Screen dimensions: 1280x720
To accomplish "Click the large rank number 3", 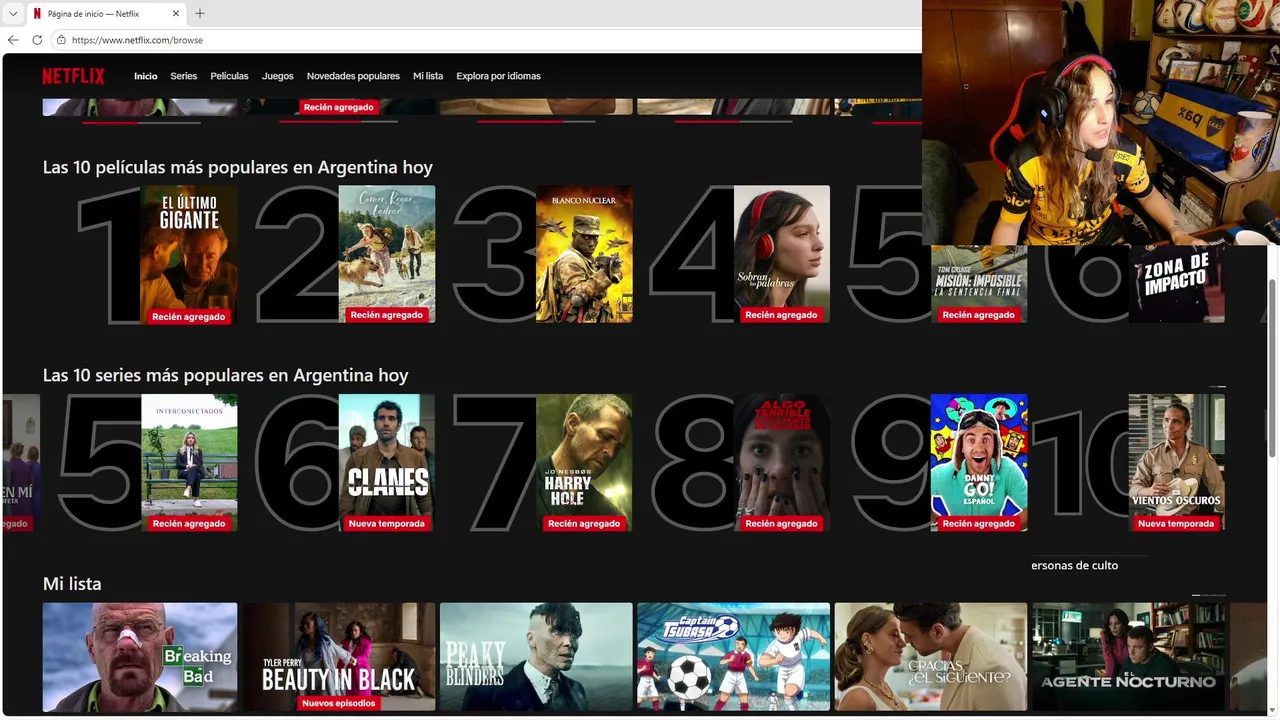I will (495, 254).
